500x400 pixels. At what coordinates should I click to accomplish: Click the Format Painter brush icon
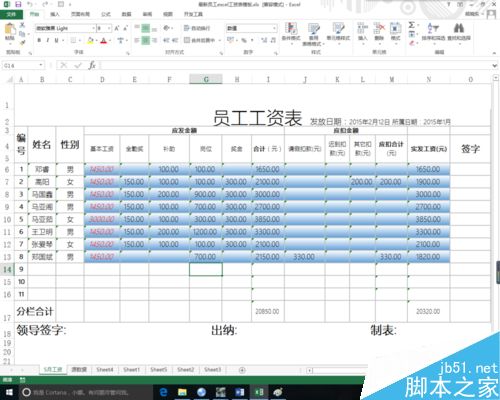(x=22, y=42)
